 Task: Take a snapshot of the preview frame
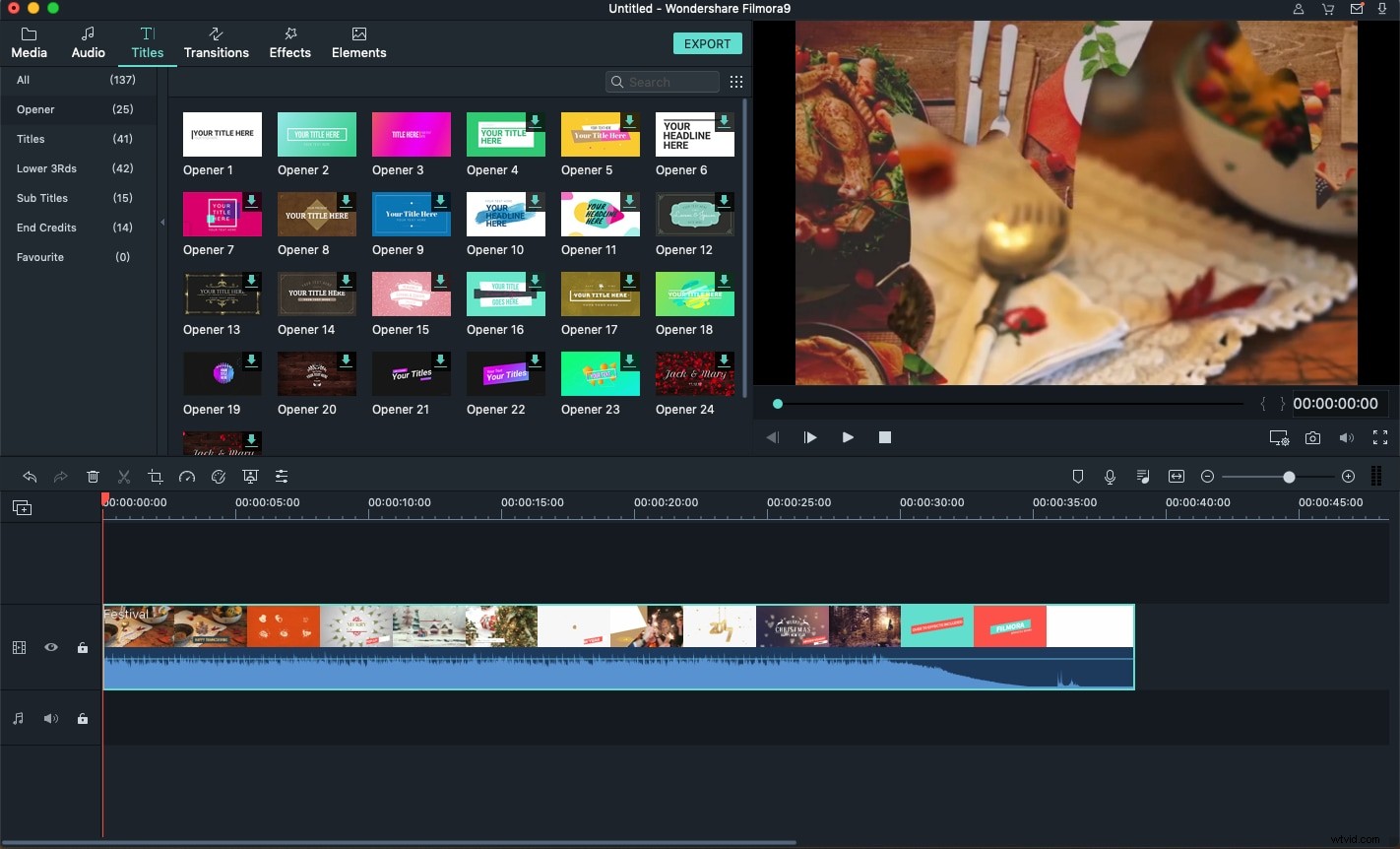pyautogui.click(x=1312, y=437)
